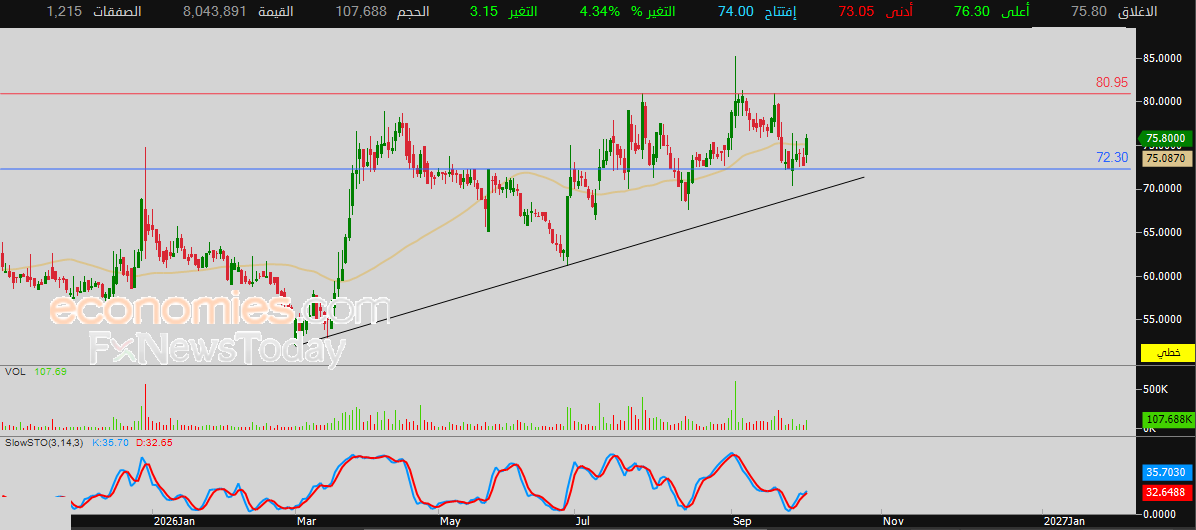Click the أعلى label in header

(x=1016, y=11)
